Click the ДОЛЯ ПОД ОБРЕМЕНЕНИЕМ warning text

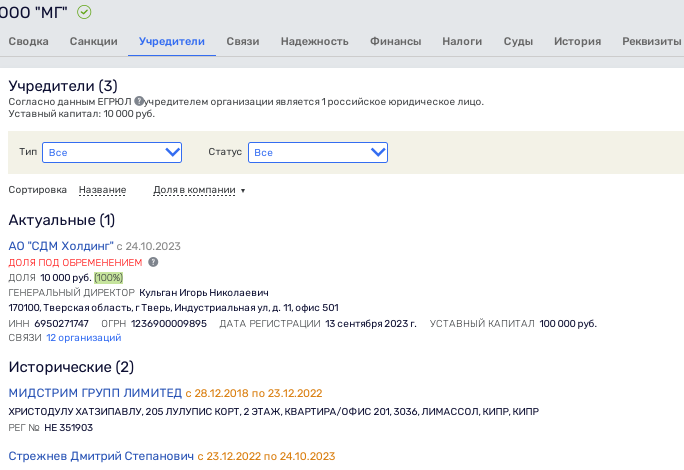point(75,263)
